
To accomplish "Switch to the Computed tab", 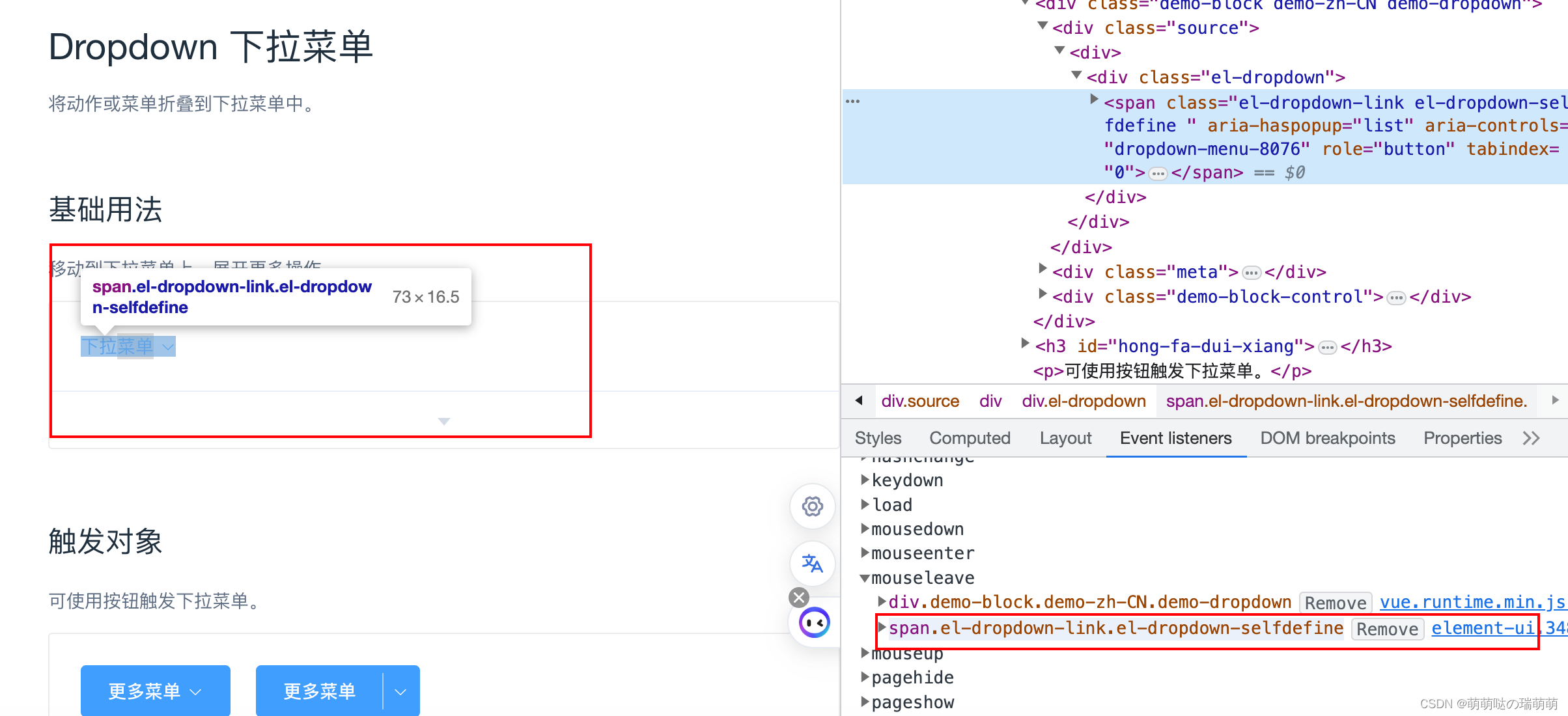I will pos(970,438).
